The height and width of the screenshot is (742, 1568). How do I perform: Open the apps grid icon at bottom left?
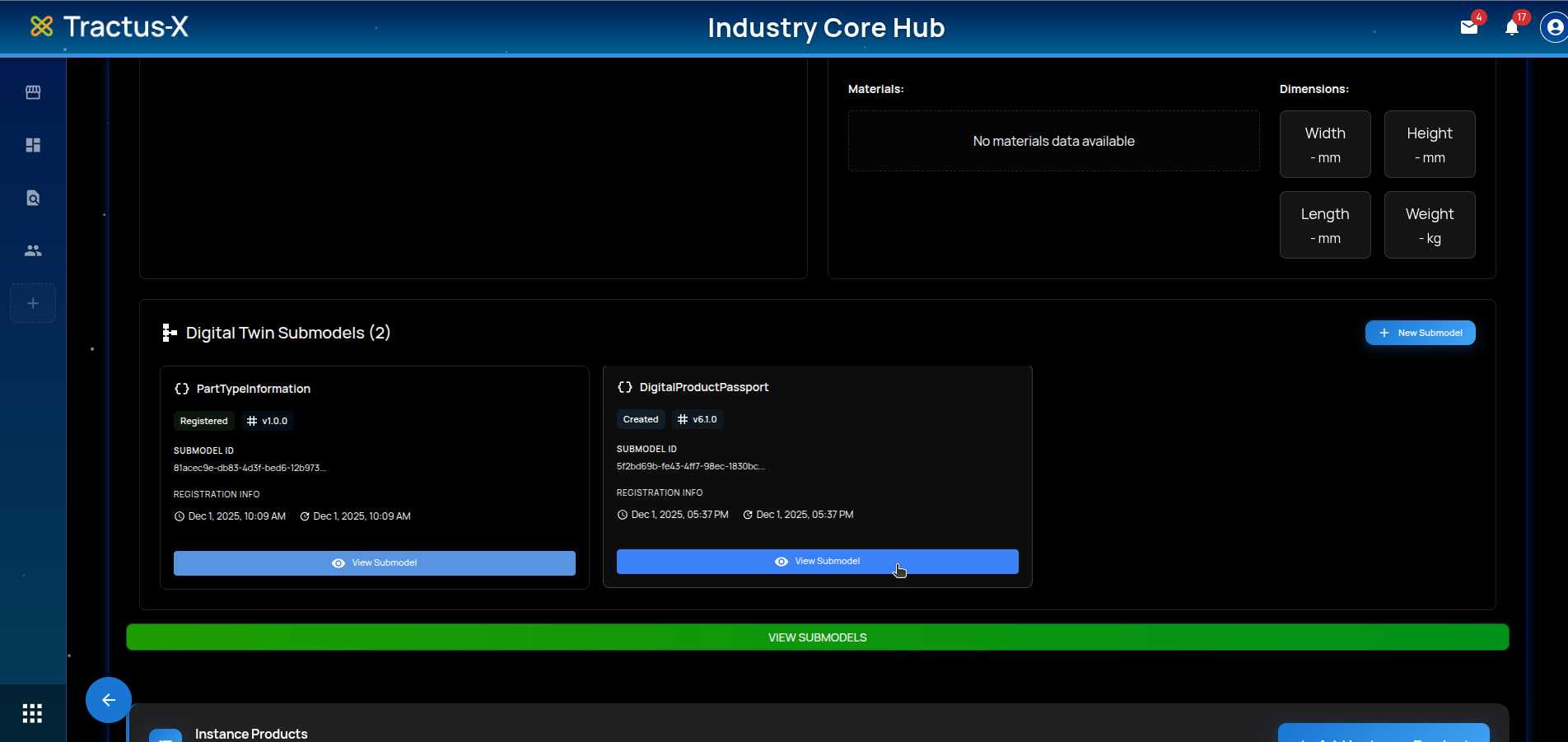pyautogui.click(x=33, y=713)
